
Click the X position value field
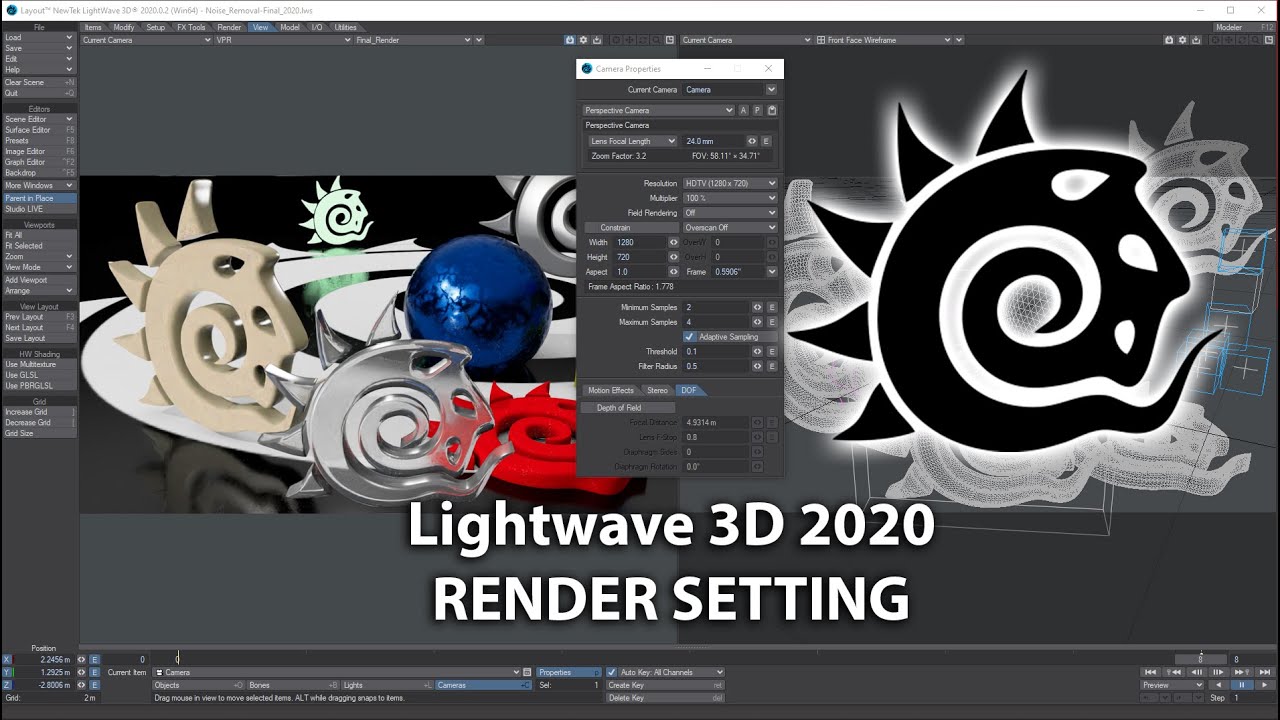coord(44,659)
